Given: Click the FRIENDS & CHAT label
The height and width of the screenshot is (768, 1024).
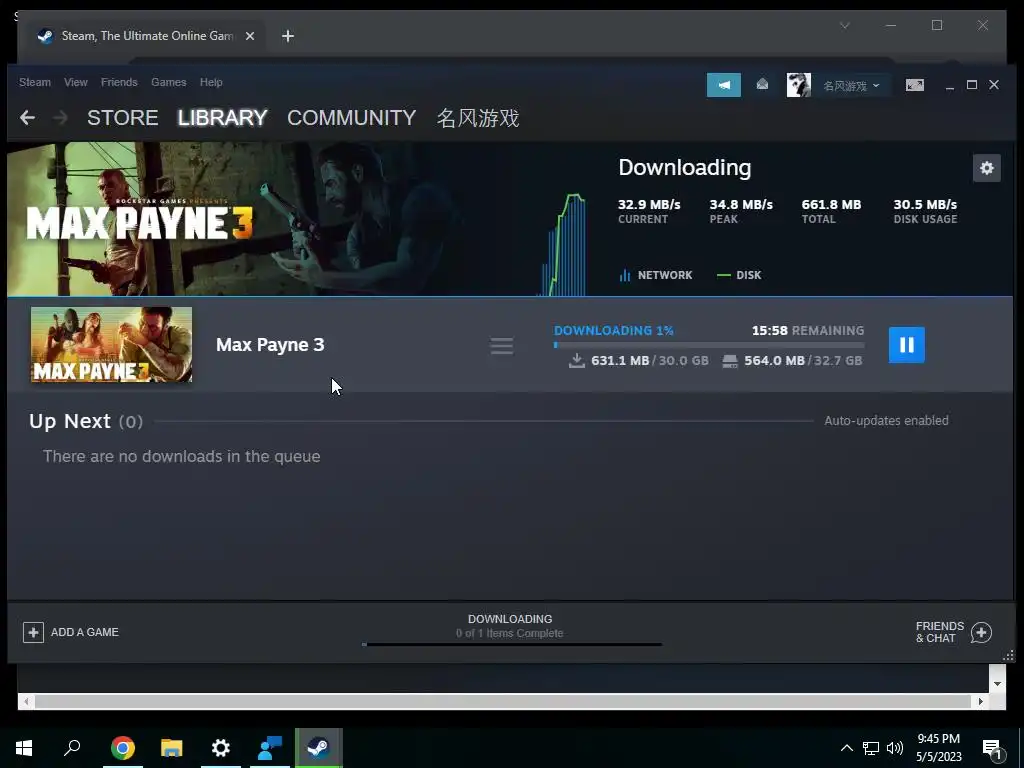Looking at the screenshot, I should point(940,632).
